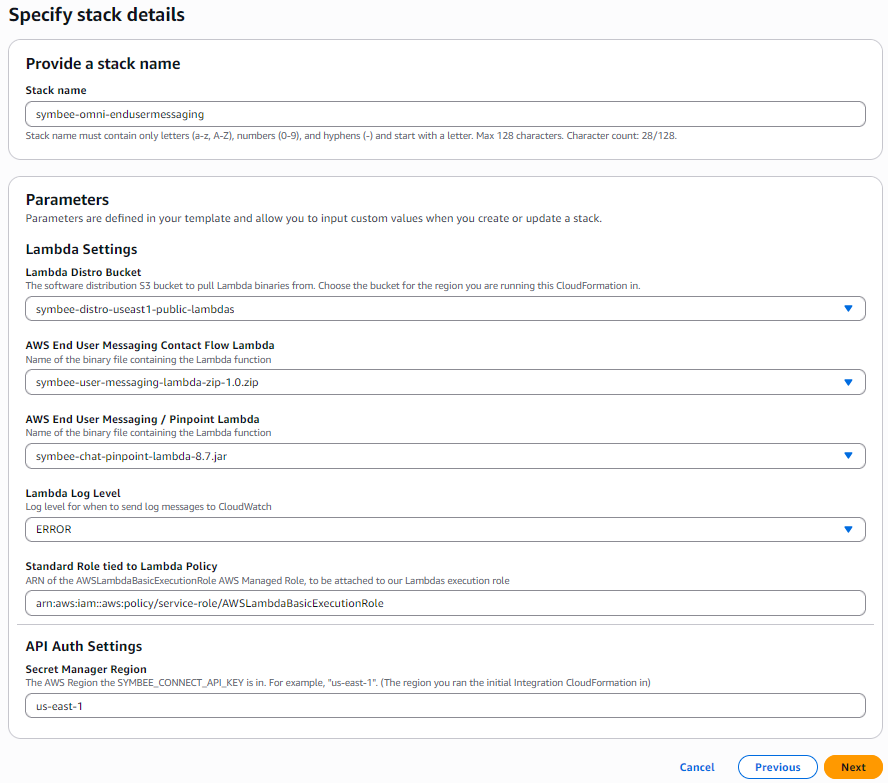Click the 'Standard Role tied to Lambda Policy' label
Image resolution: width=888 pixels, height=783 pixels.
point(121,566)
